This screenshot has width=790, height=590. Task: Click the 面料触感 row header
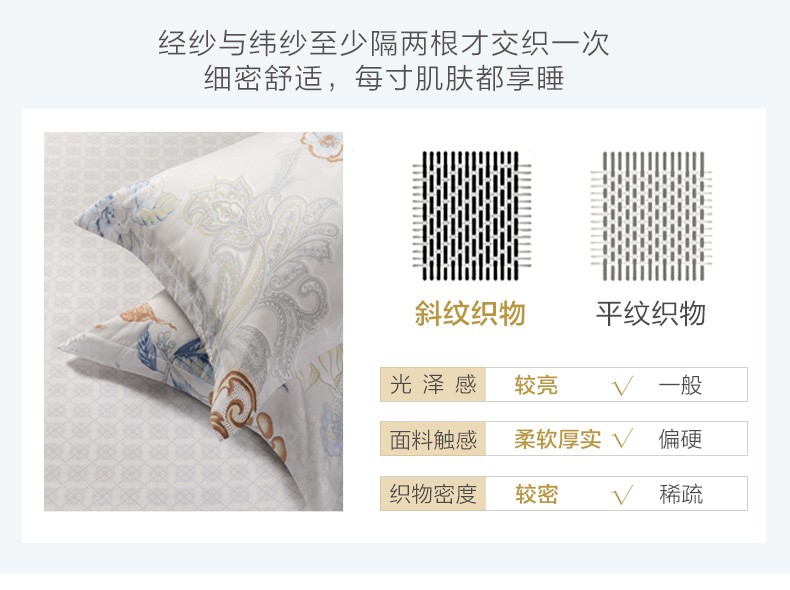(x=433, y=439)
